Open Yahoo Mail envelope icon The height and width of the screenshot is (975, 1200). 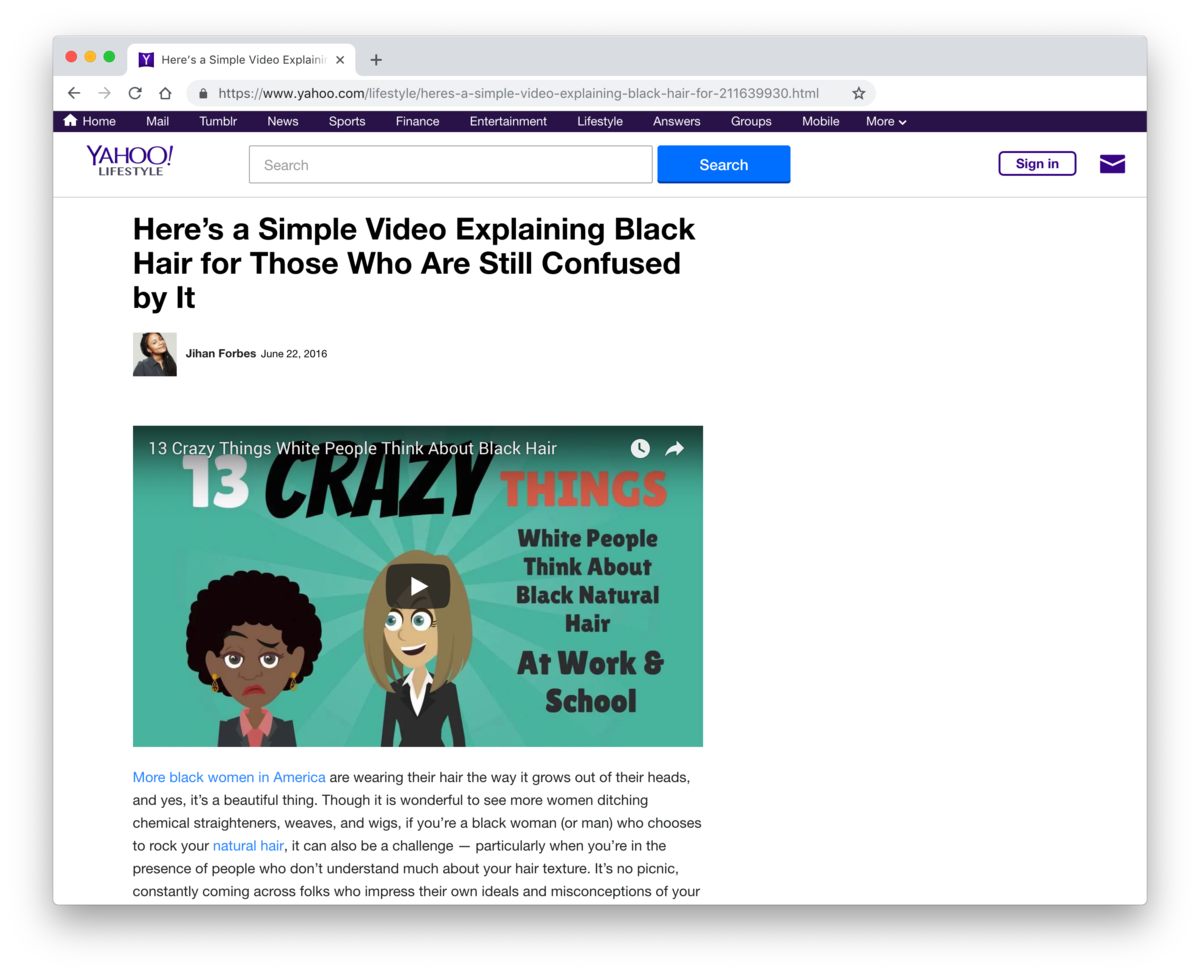pyautogui.click(x=1112, y=164)
